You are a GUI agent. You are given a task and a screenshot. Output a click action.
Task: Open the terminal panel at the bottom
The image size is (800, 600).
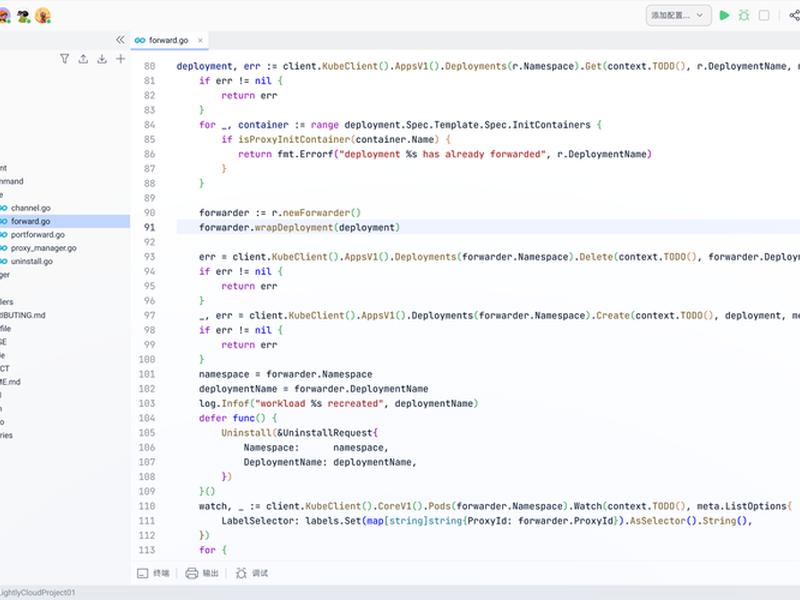click(x=153, y=573)
